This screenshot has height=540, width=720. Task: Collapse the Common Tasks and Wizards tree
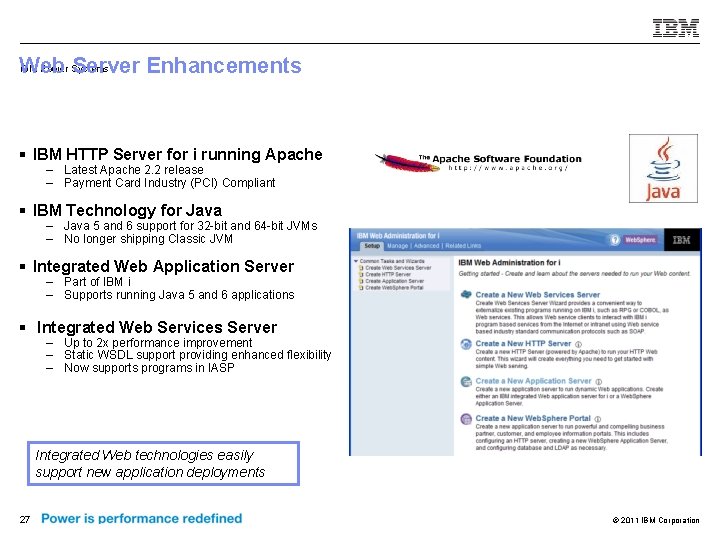[356, 261]
